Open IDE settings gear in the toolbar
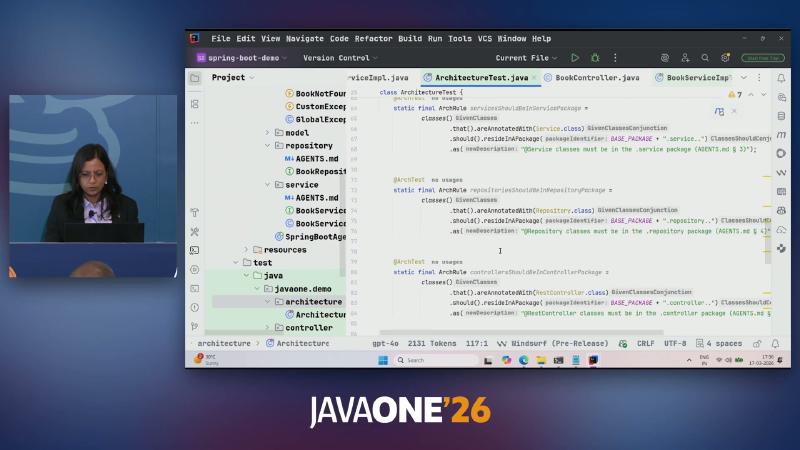800x450 pixels. tap(725, 58)
